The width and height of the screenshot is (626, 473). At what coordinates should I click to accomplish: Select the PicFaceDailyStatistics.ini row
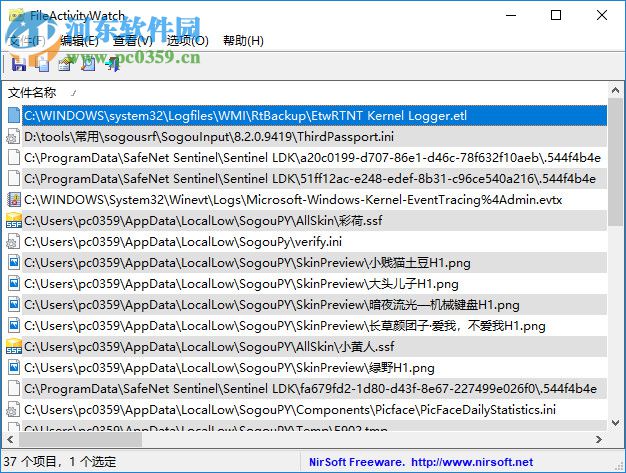[x=314, y=410]
